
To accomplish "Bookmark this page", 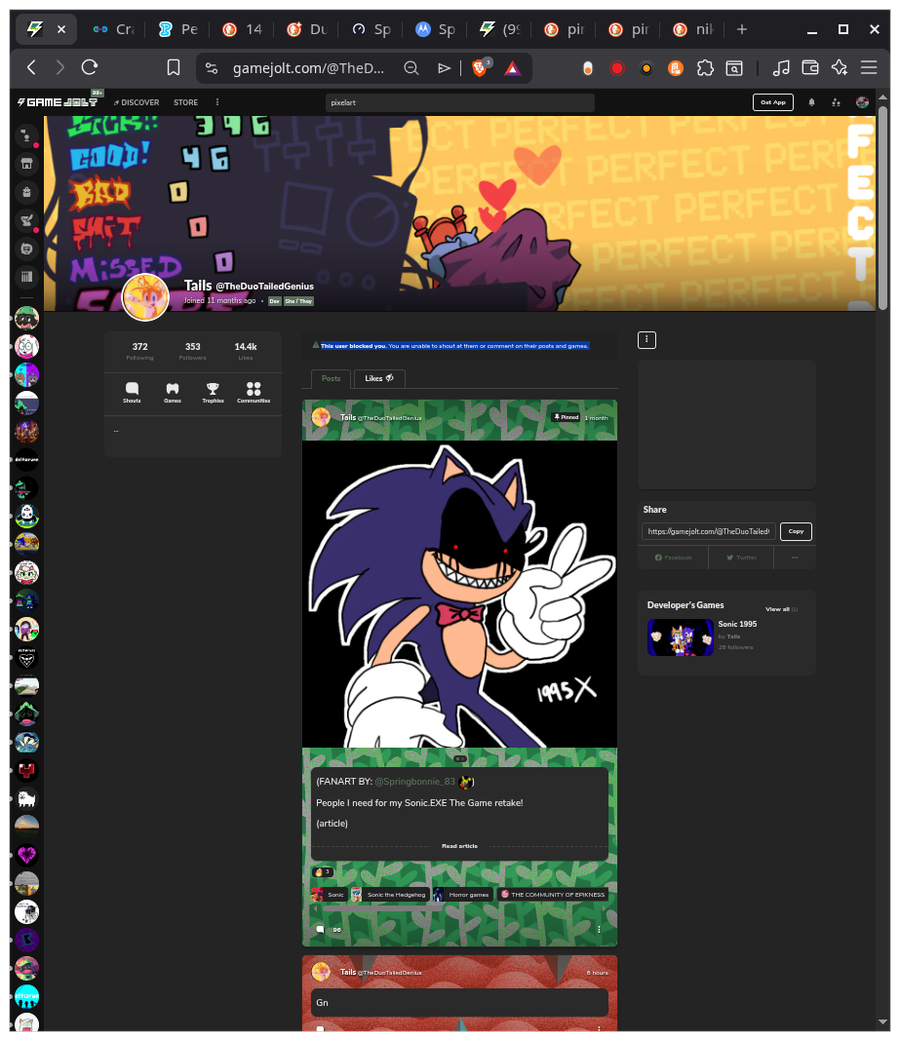I will pos(173,68).
